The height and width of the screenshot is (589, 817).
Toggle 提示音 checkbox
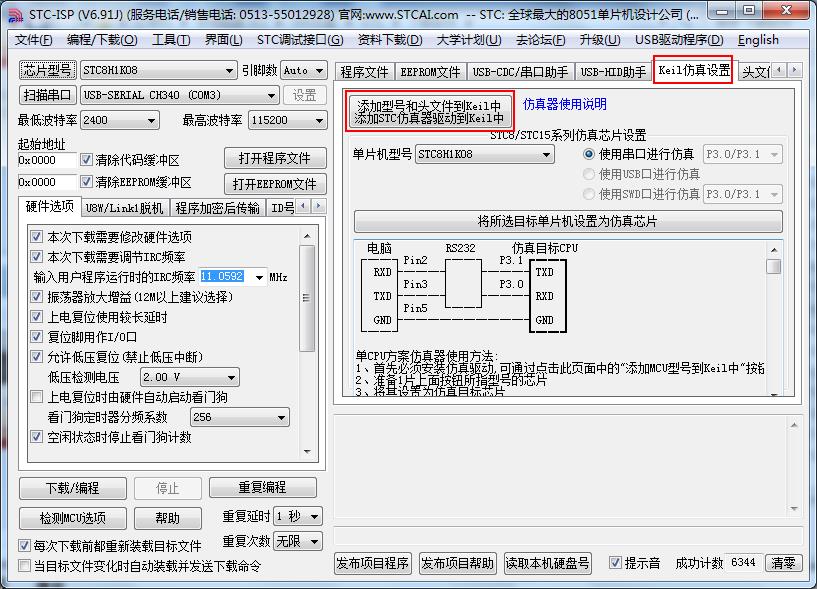615,562
